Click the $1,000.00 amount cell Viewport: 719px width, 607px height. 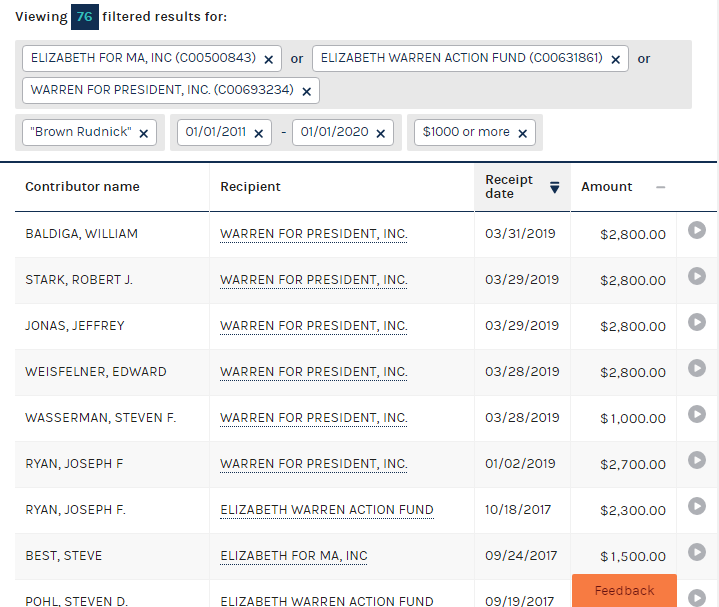(x=633, y=419)
